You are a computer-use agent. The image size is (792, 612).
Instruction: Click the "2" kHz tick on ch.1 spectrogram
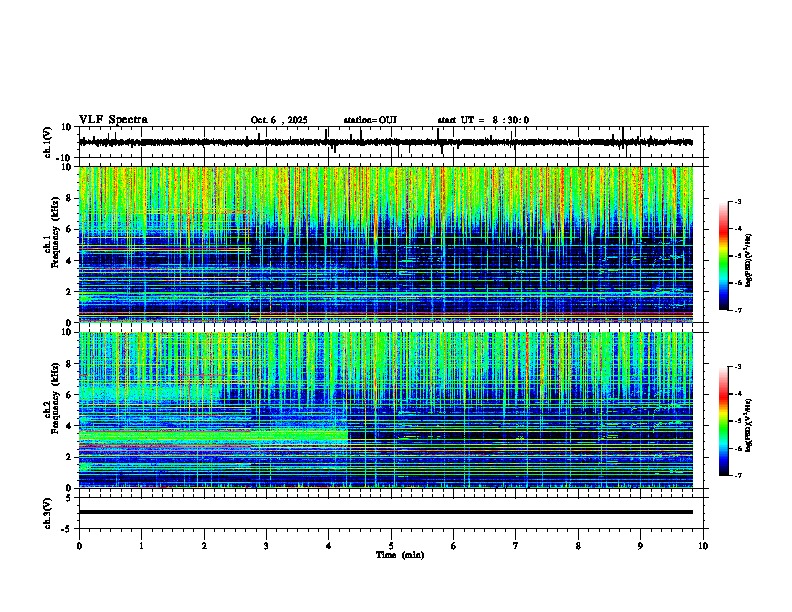[x=69, y=291]
